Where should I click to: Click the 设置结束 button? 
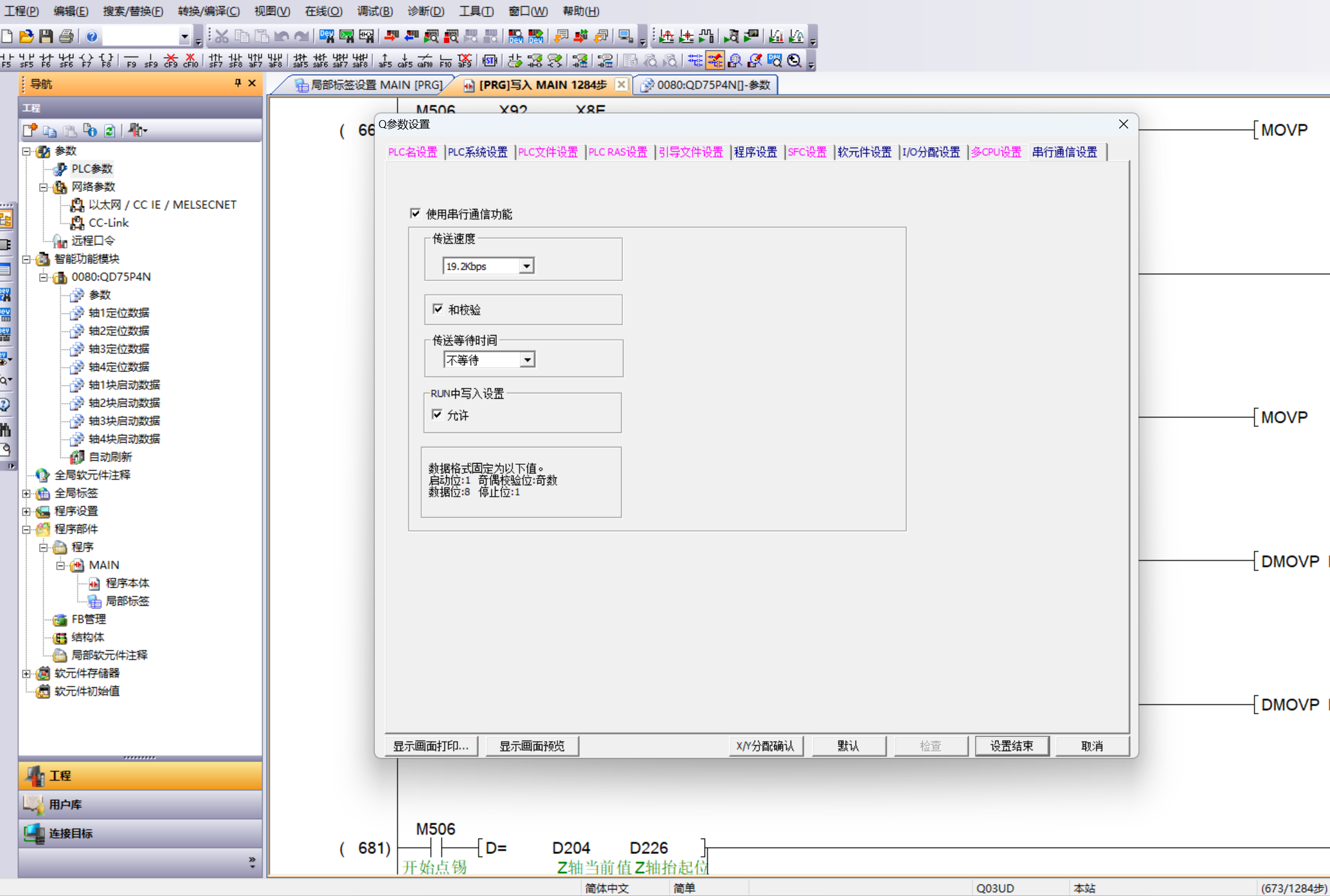(x=1011, y=746)
